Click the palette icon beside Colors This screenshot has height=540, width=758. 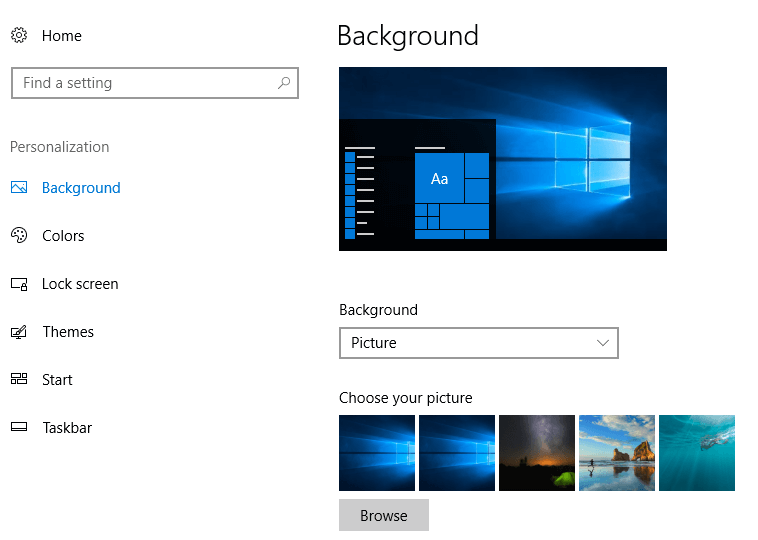click(19, 236)
